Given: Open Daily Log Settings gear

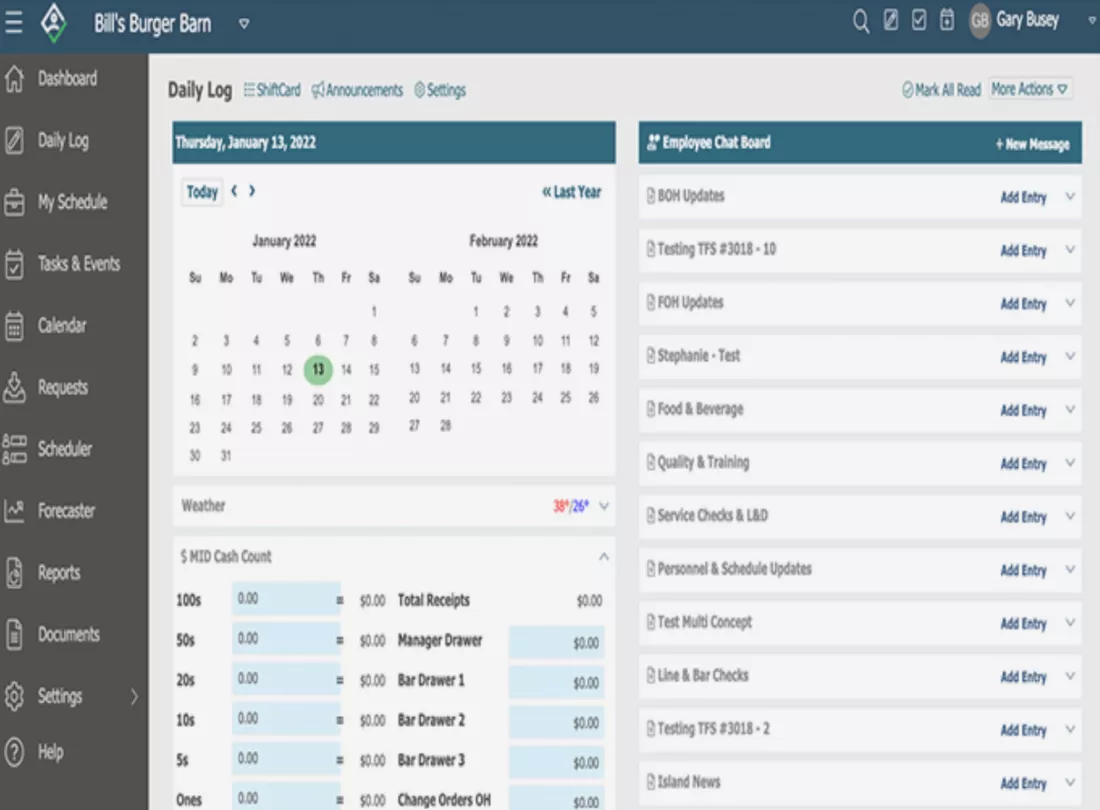Looking at the screenshot, I should (x=440, y=89).
